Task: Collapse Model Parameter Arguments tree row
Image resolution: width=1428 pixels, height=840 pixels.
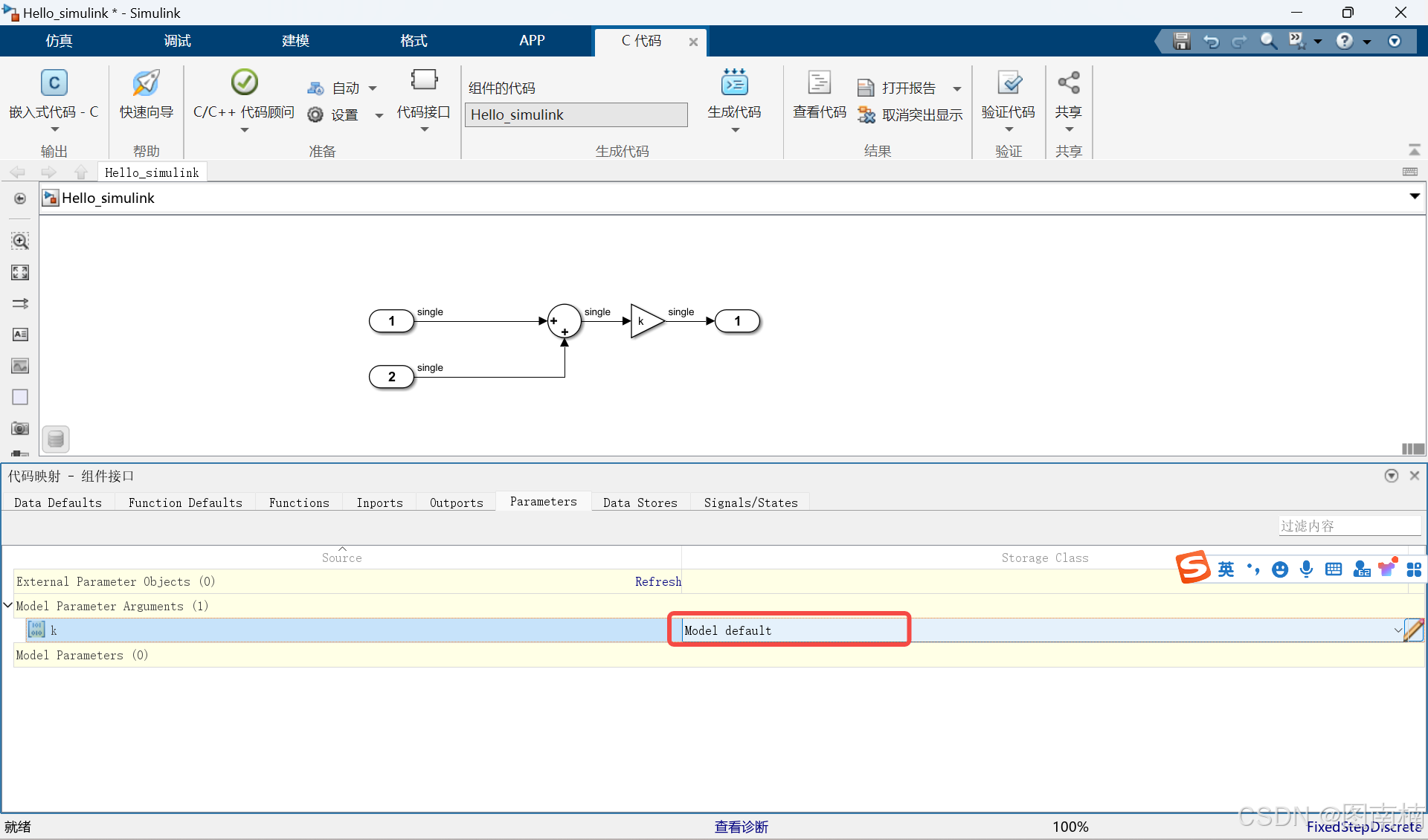Action: coord(8,606)
